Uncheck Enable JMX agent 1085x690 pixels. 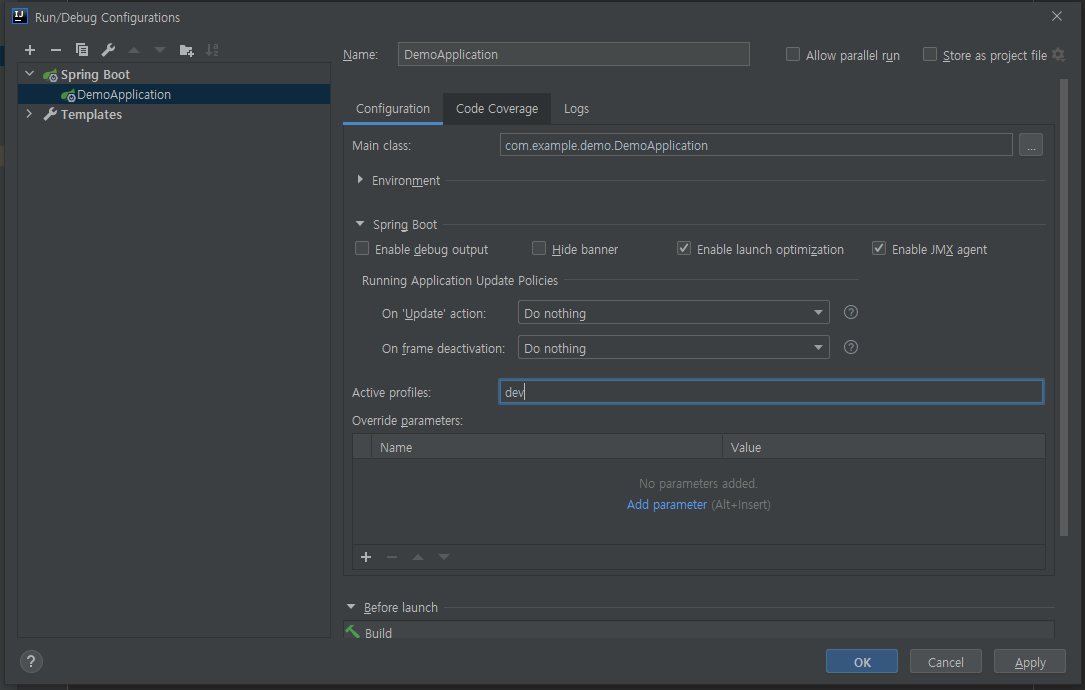point(879,248)
